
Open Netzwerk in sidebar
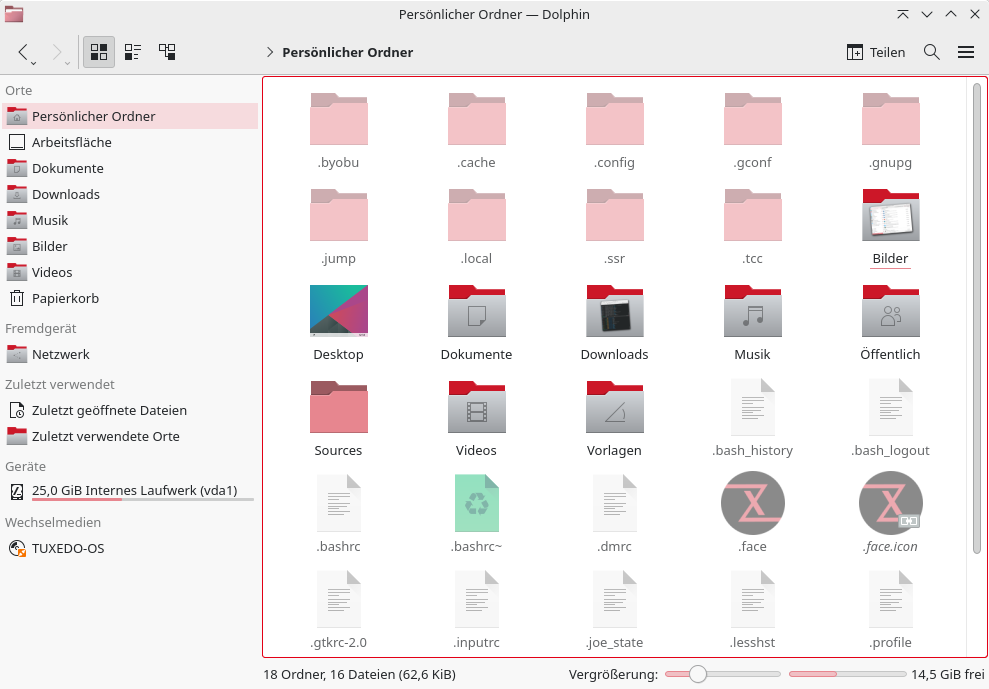click(x=130, y=354)
